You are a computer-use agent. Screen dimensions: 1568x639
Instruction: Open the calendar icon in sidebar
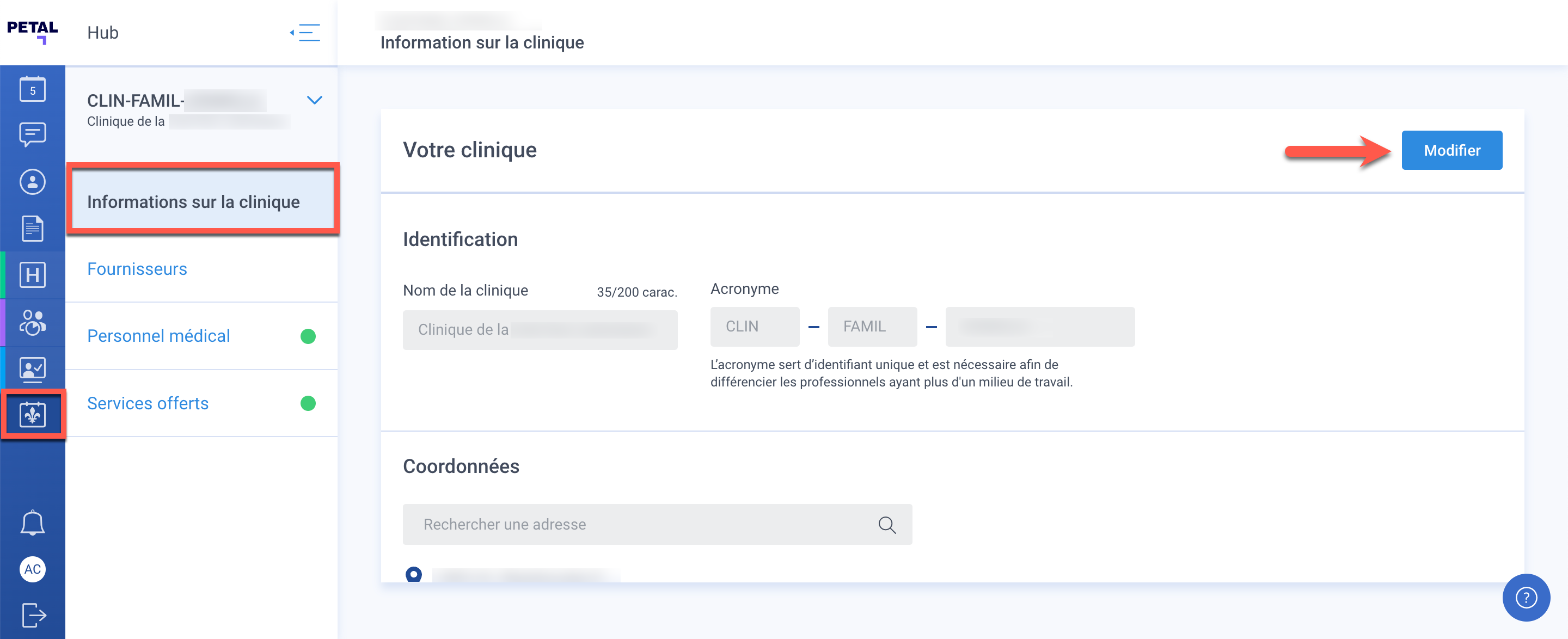32,90
